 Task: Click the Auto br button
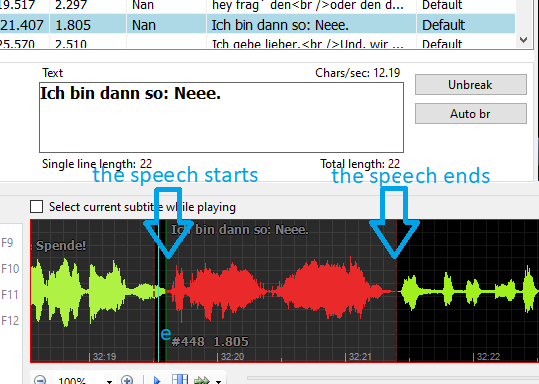point(471,113)
